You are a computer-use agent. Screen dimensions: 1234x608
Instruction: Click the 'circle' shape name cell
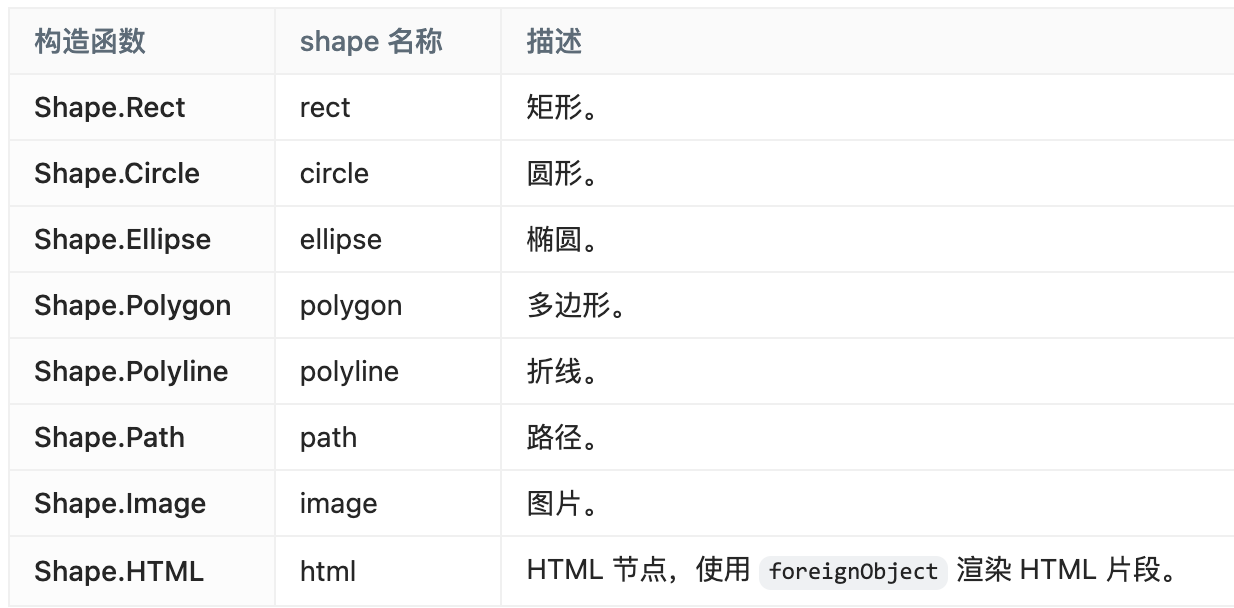click(388, 173)
